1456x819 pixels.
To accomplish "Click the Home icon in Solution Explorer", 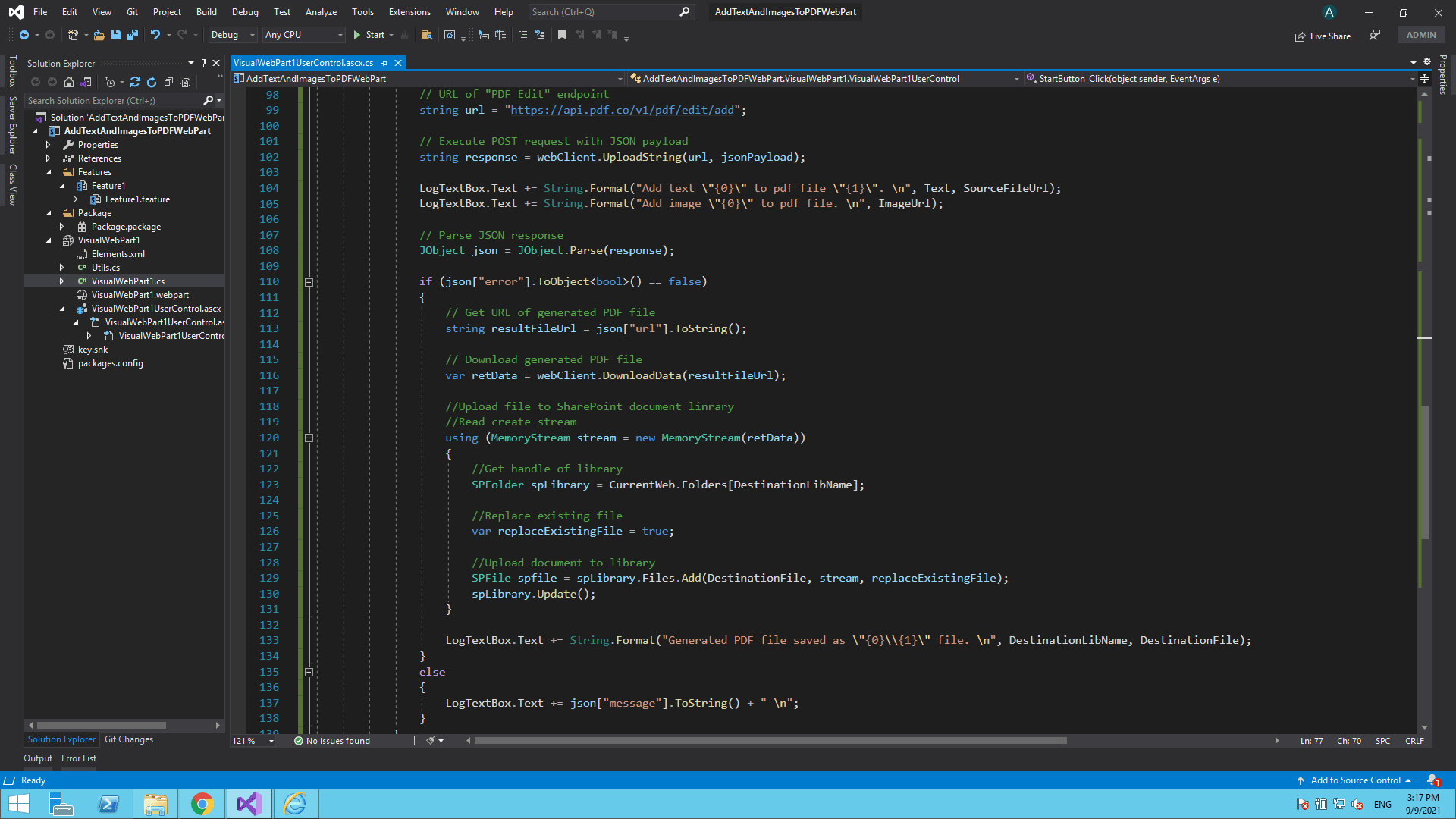I will 69,82.
